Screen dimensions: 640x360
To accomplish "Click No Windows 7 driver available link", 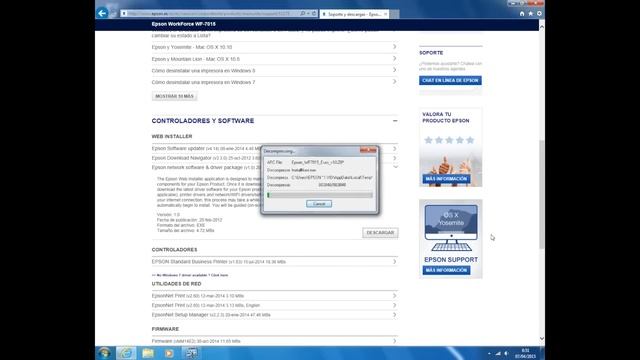I will pyautogui.click(x=190, y=275).
